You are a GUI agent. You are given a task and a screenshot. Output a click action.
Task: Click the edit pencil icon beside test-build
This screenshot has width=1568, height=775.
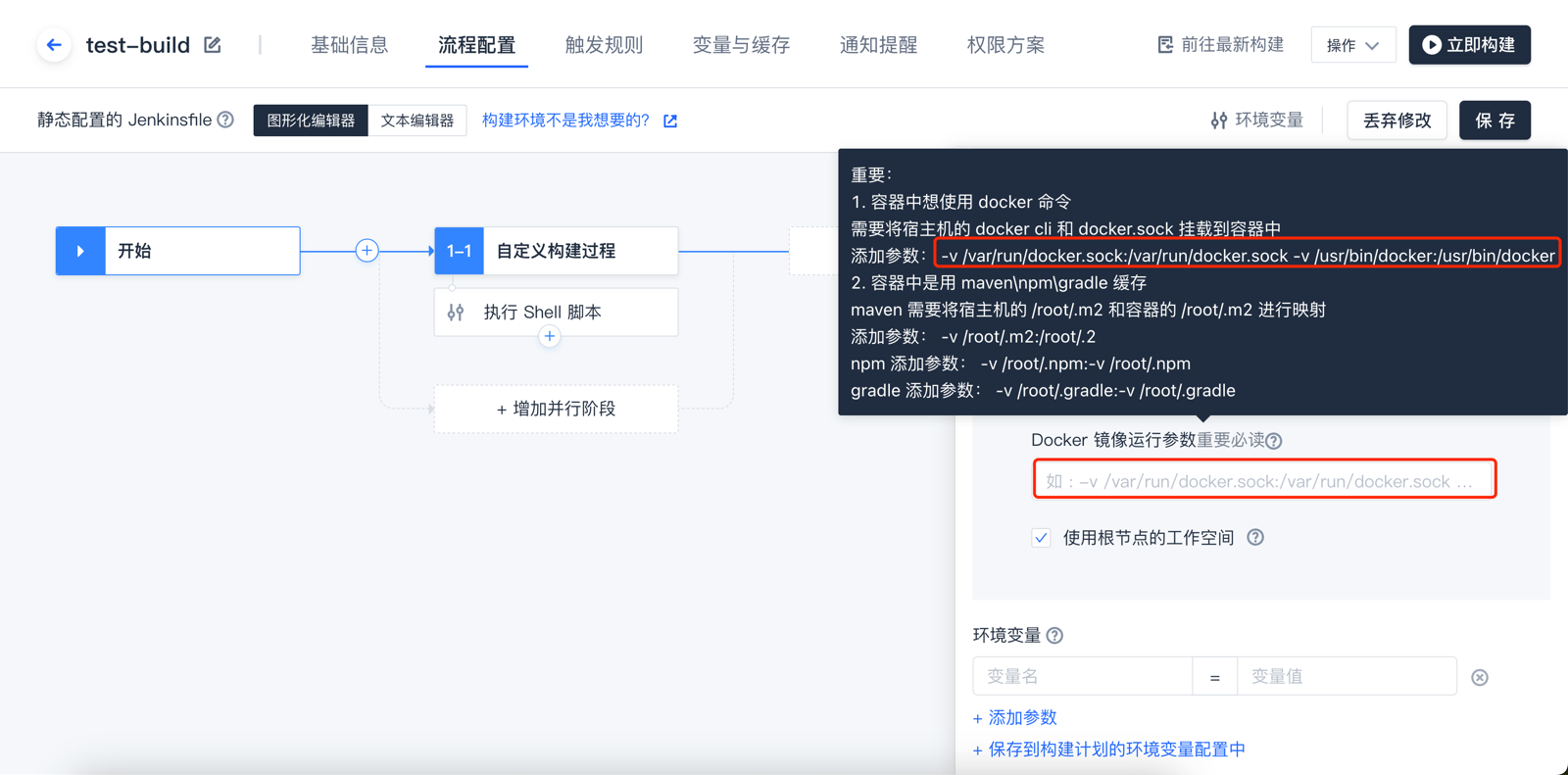pos(213,45)
